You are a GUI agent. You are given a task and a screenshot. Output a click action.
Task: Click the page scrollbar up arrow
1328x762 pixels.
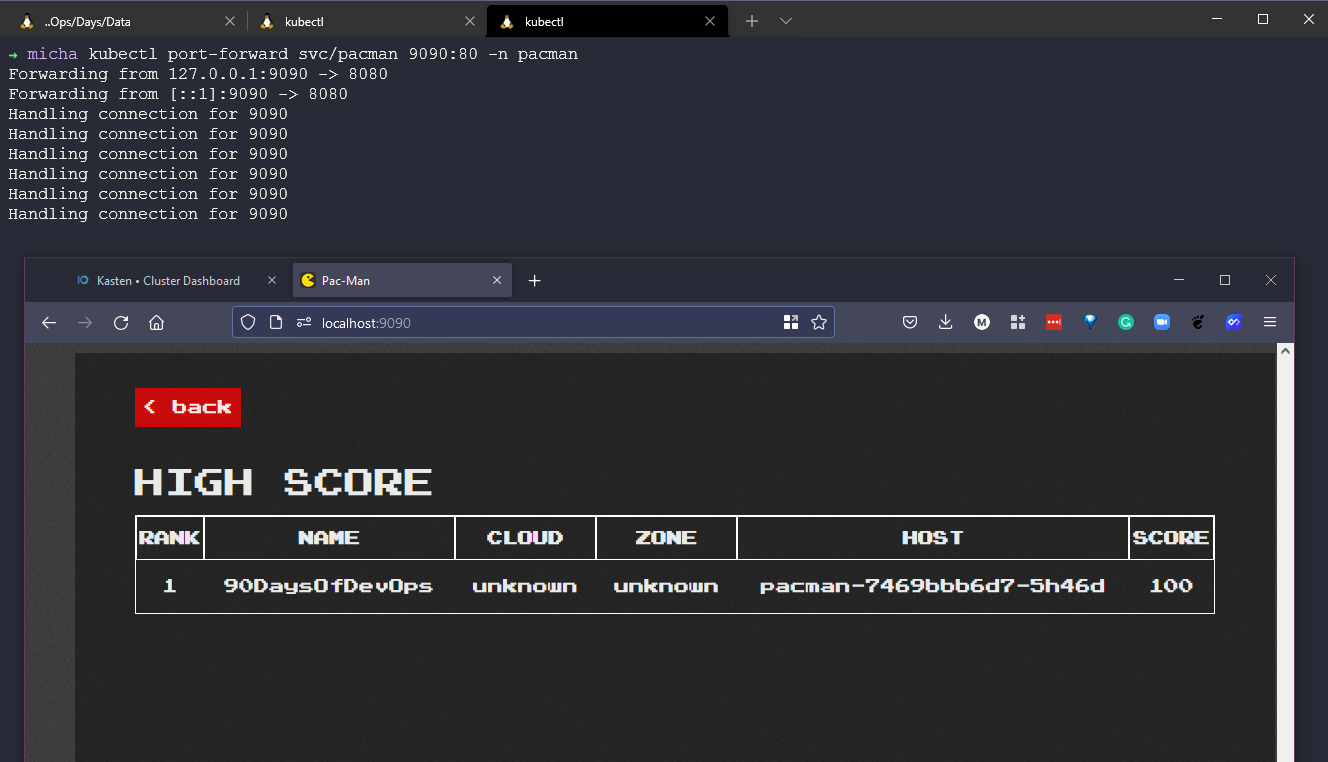coord(1286,351)
